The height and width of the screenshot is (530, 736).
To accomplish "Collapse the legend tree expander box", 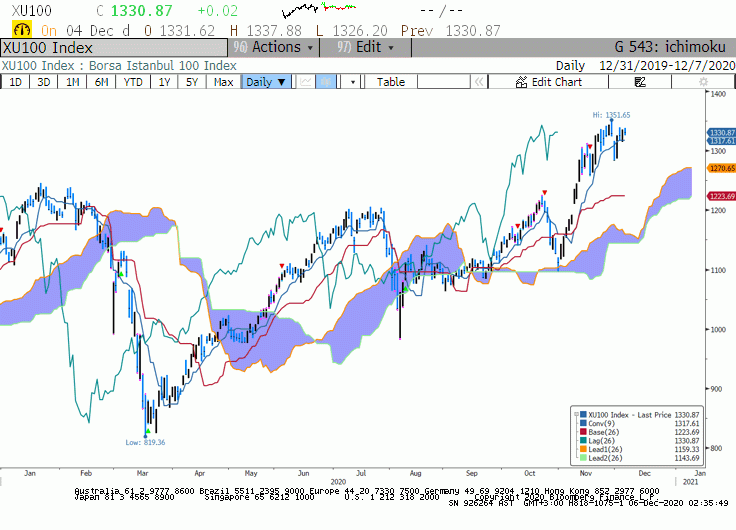I will point(576,415).
